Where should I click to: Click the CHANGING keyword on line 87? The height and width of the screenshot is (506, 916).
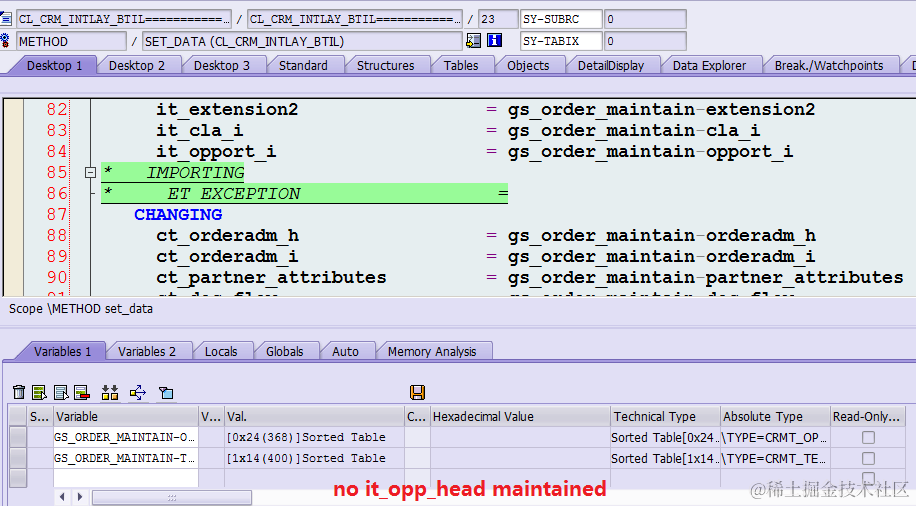point(178,214)
